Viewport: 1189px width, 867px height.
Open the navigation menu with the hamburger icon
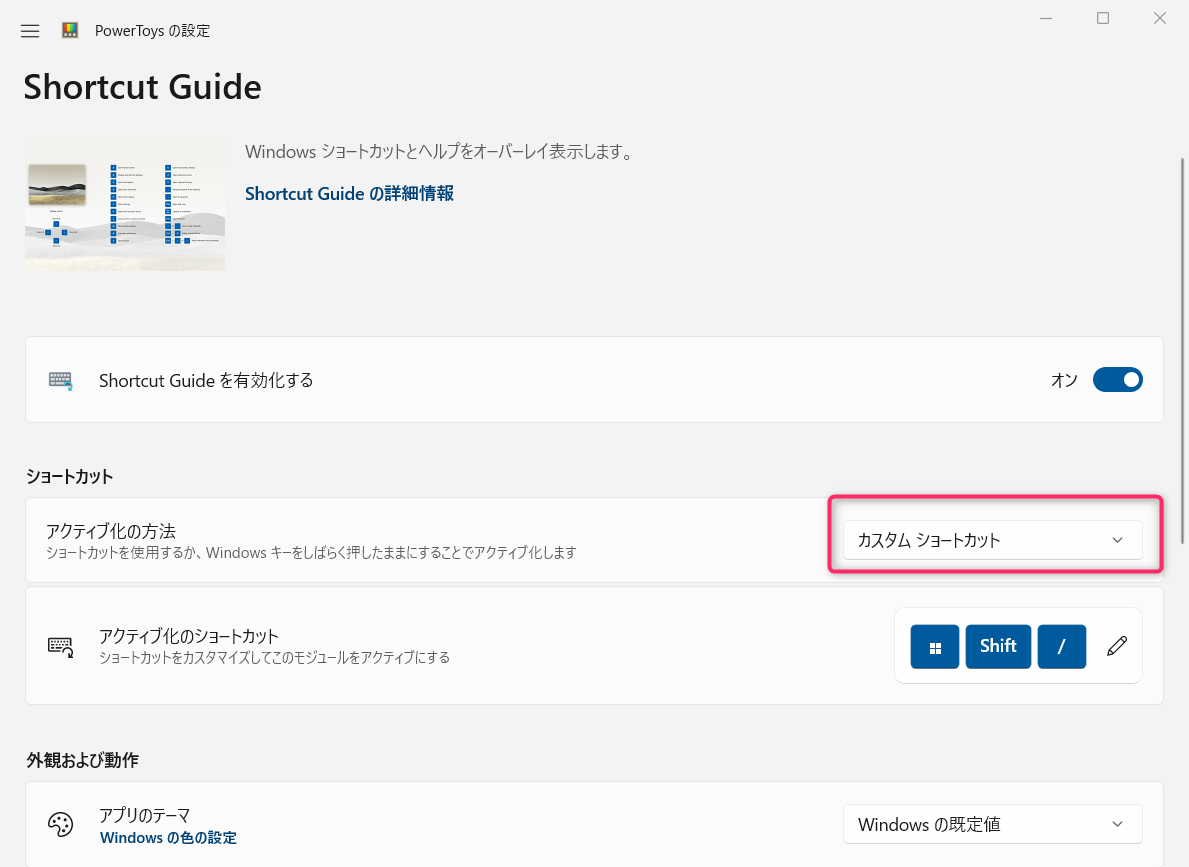point(29,30)
